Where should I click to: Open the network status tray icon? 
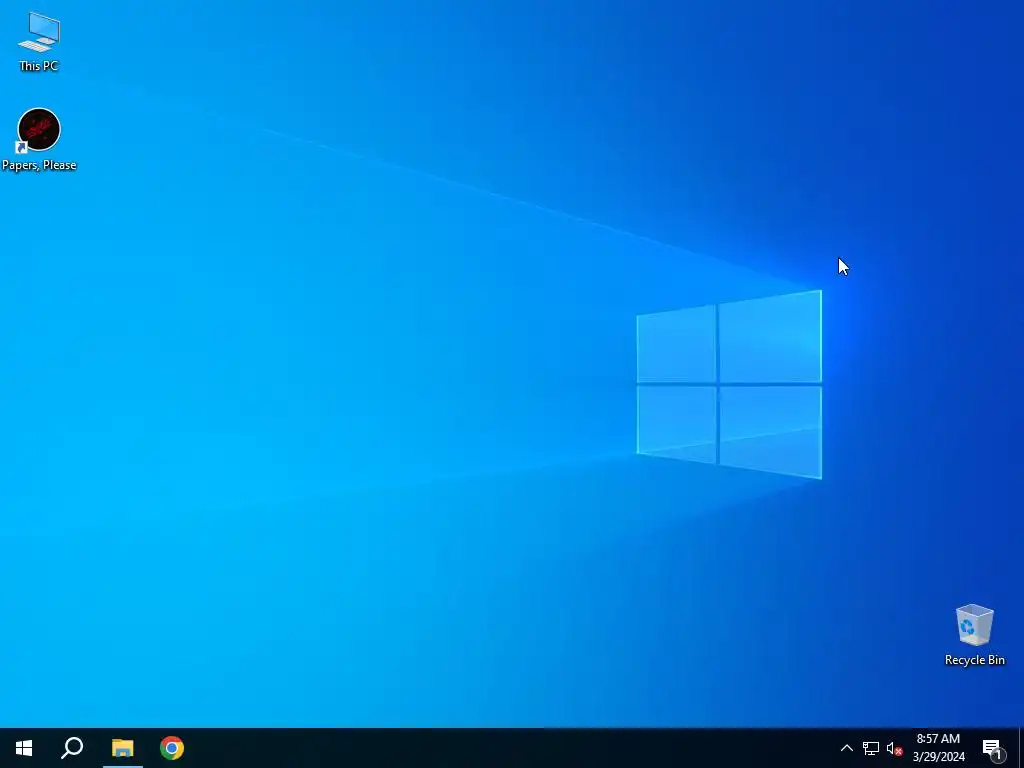[x=871, y=748]
